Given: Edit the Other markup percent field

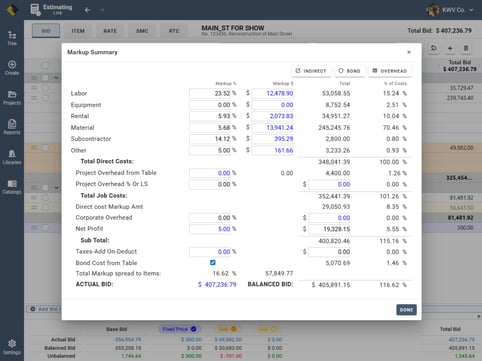Looking at the screenshot, I should point(210,150).
